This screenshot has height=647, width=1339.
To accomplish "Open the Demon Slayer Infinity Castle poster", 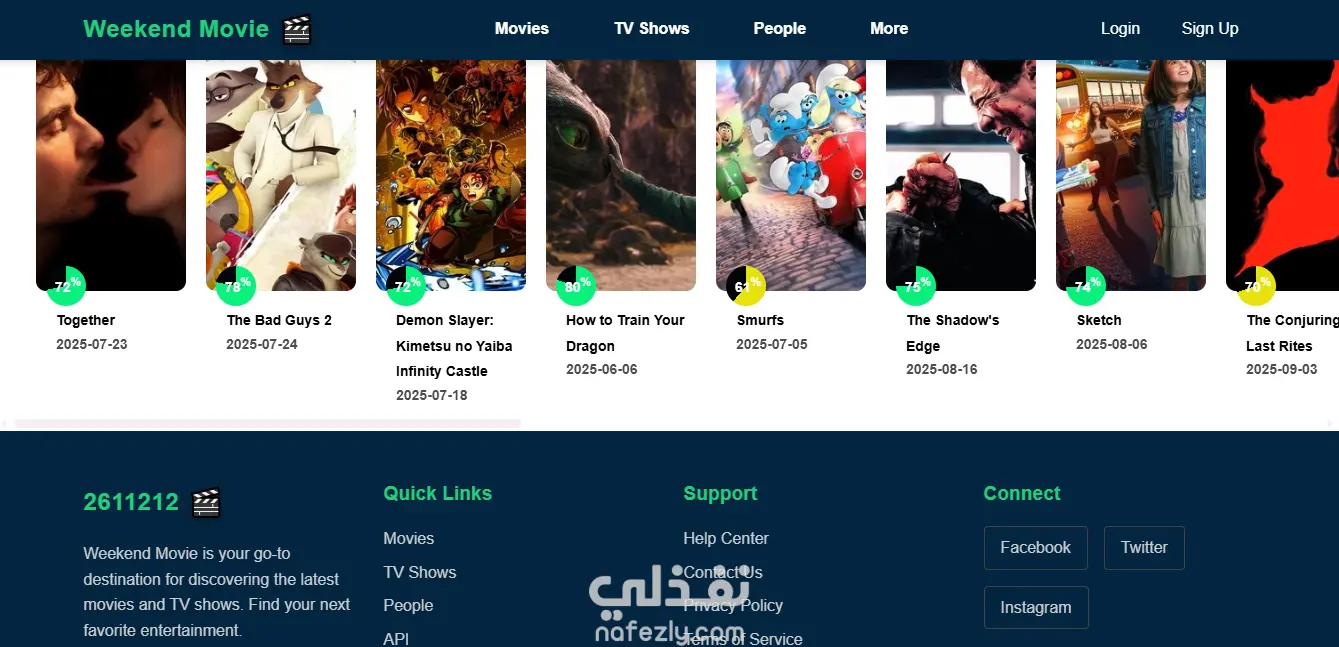I will pyautogui.click(x=451, y=175).
